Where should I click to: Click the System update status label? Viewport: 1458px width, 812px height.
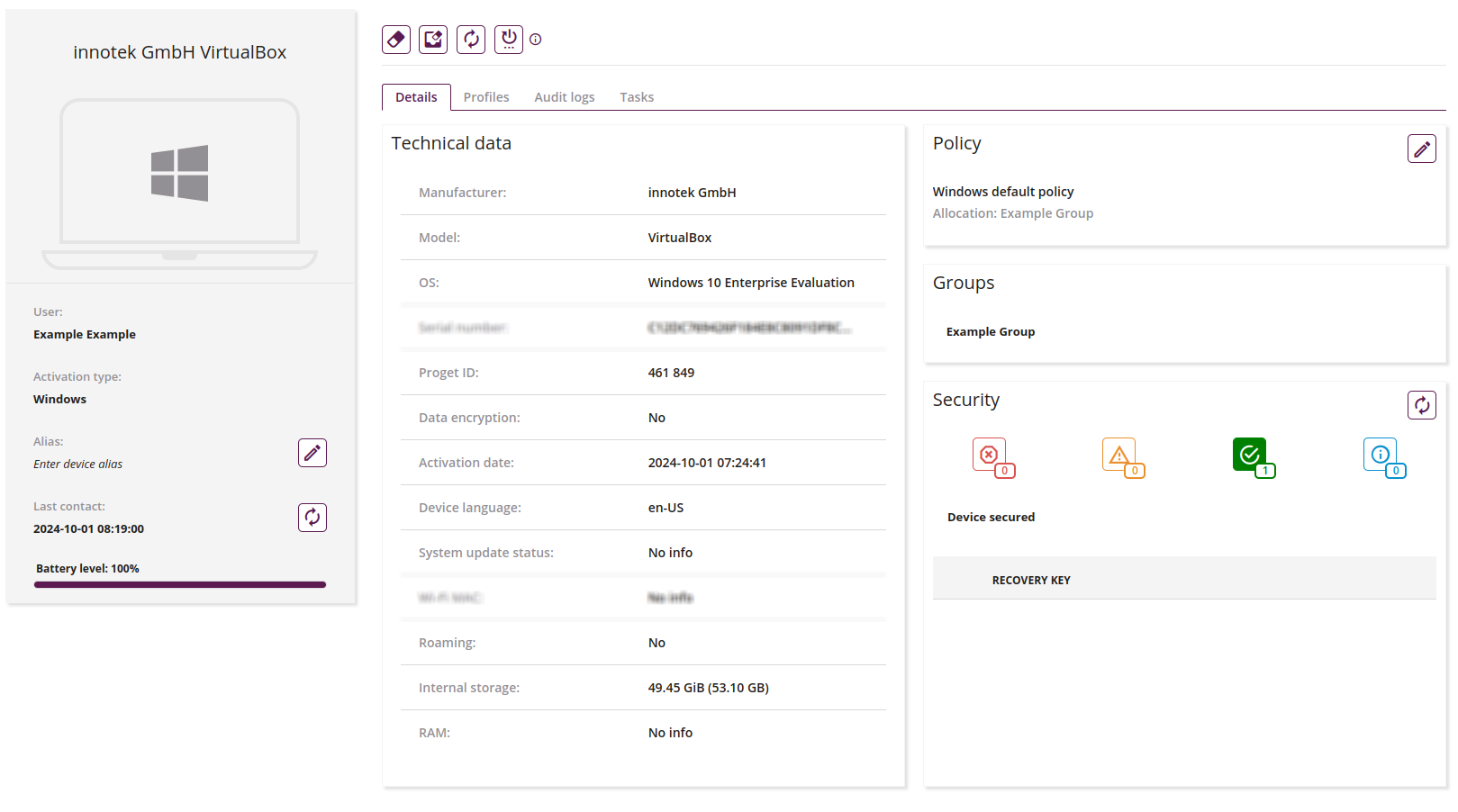coord(486,553)
